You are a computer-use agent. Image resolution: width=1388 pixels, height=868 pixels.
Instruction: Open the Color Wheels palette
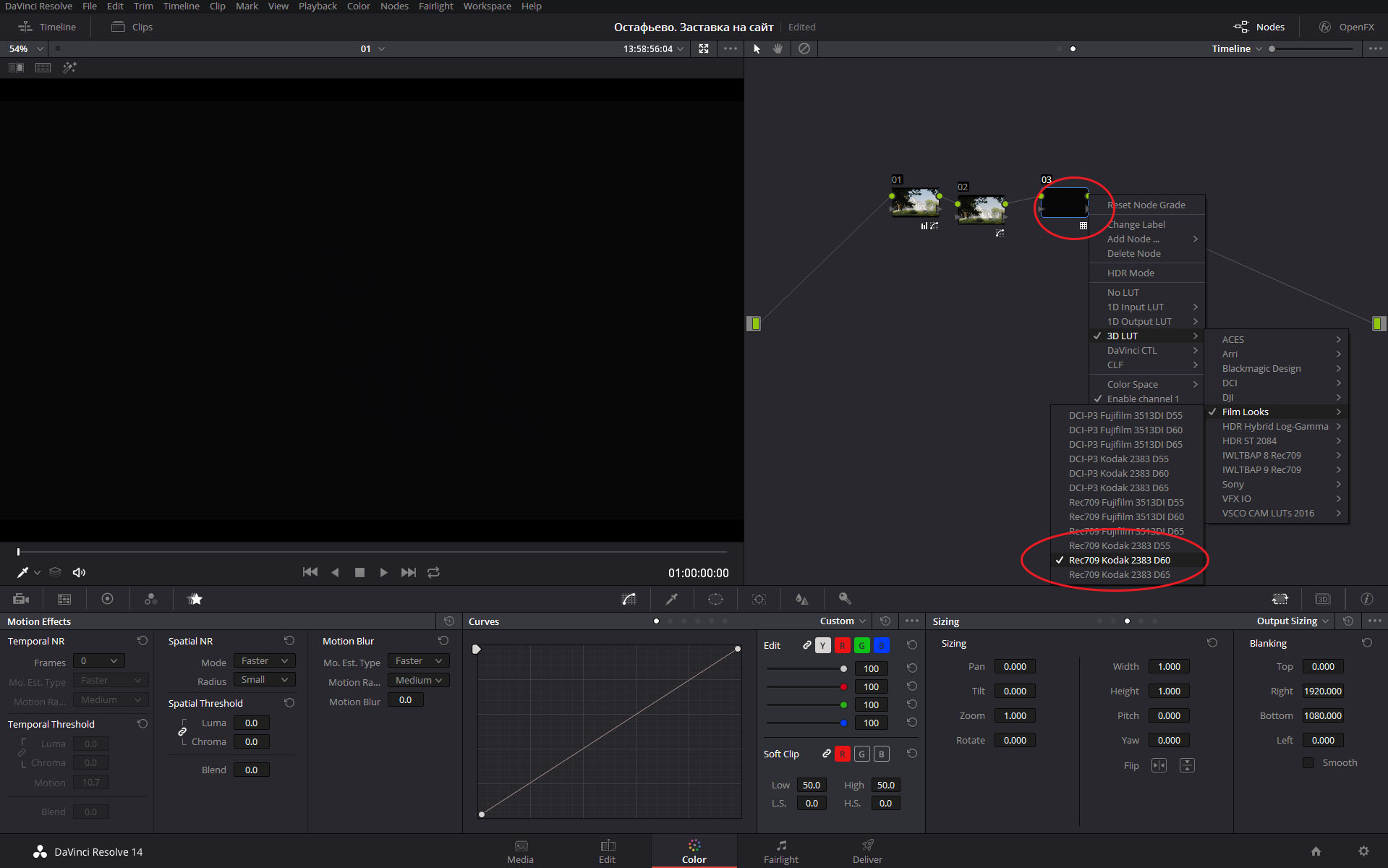tap(108, 599)
